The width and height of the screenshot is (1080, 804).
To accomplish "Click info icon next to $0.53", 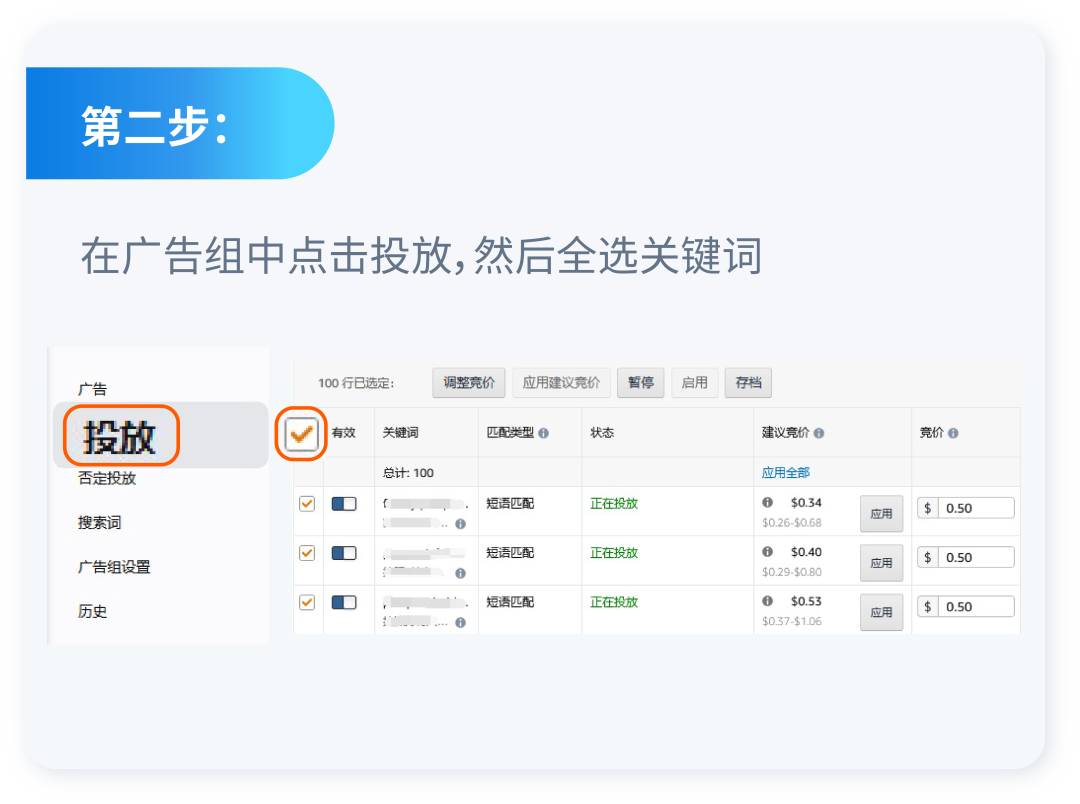I will [767, 601].
